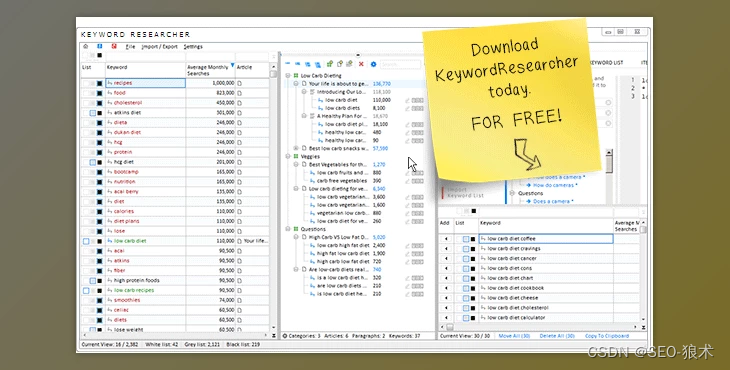The image size is (730, 370).
Task: Collapse the A Healthy Plan For... paragraph
Action: pyautogui.click(x=304, y=116)
